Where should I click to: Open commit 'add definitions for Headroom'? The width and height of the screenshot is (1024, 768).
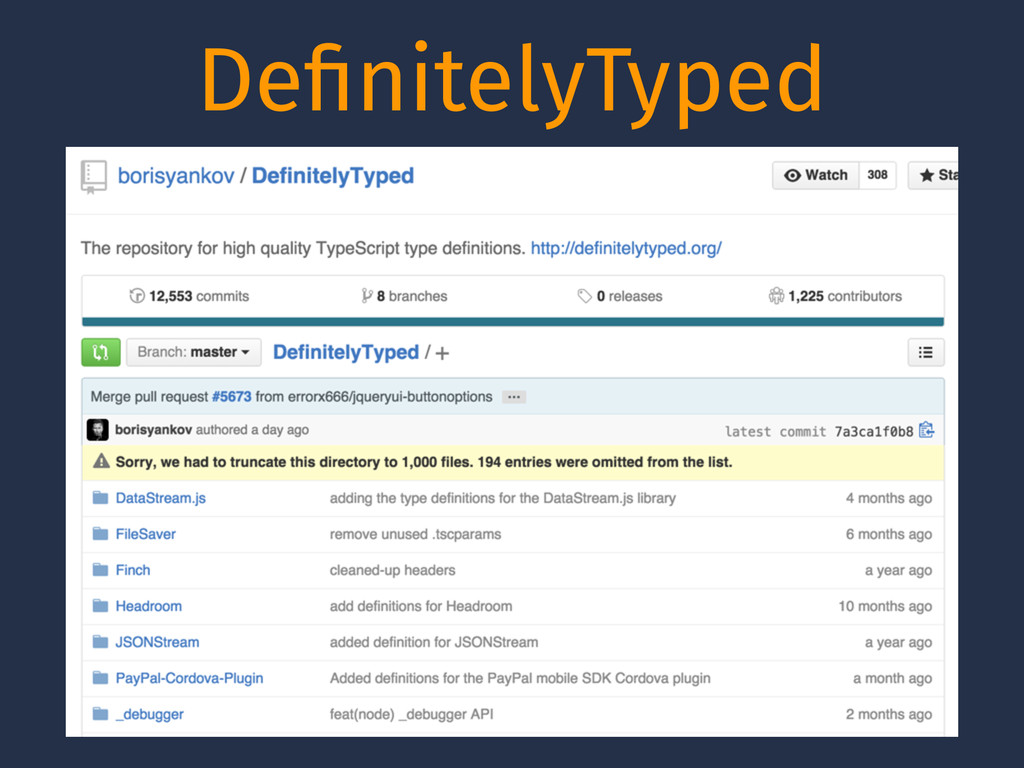(421, 606)
